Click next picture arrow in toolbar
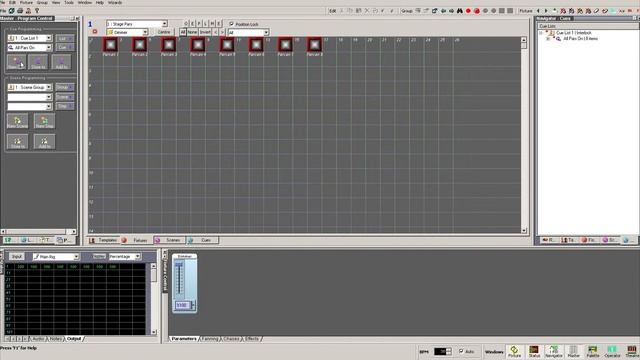This screenshot has height=360, width=640. (546, 11)
